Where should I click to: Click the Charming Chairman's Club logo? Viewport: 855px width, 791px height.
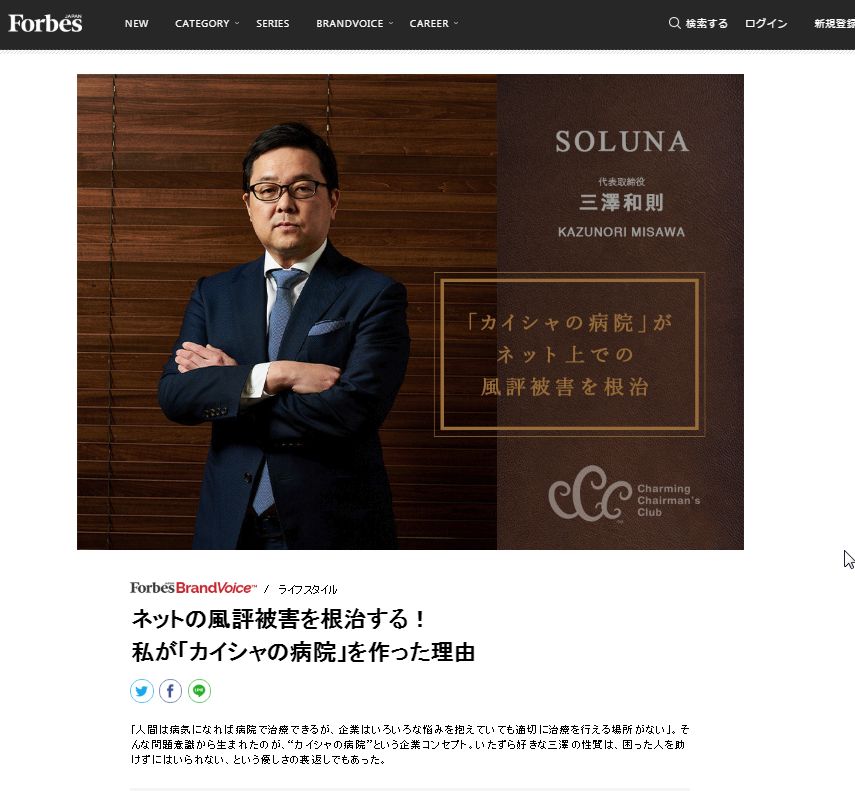click(x=624, y=494)
